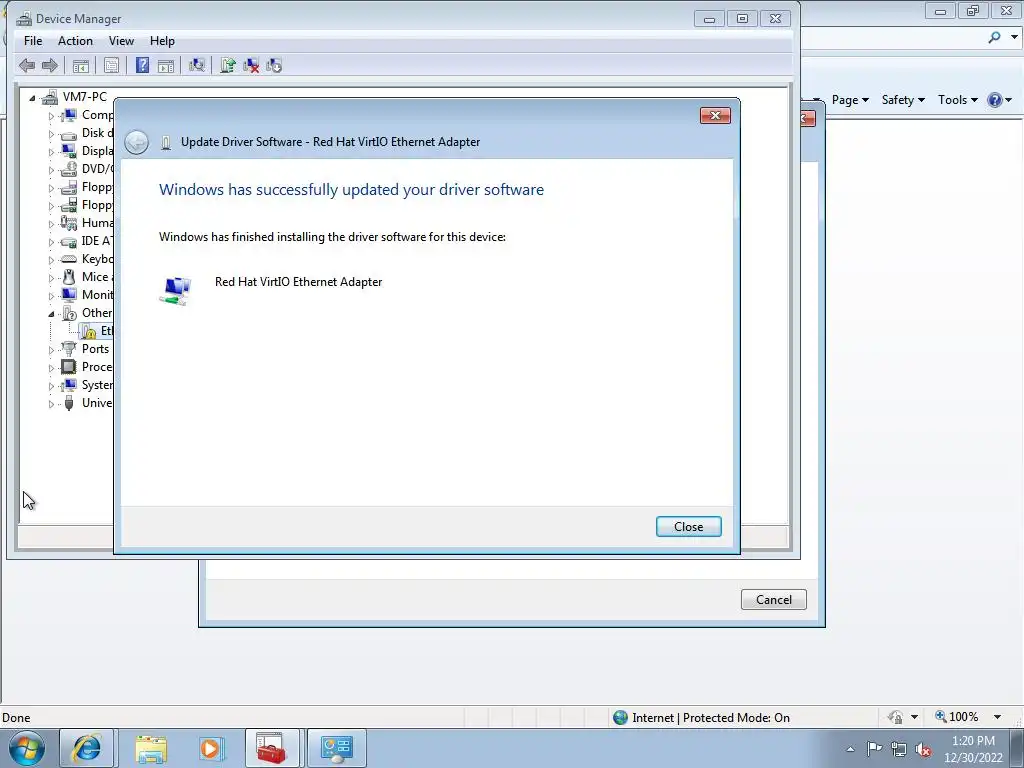Image resolution: width=1024 pixels, height=768 pixels.
Task: Expand the Computer category node
Action: 51,116
